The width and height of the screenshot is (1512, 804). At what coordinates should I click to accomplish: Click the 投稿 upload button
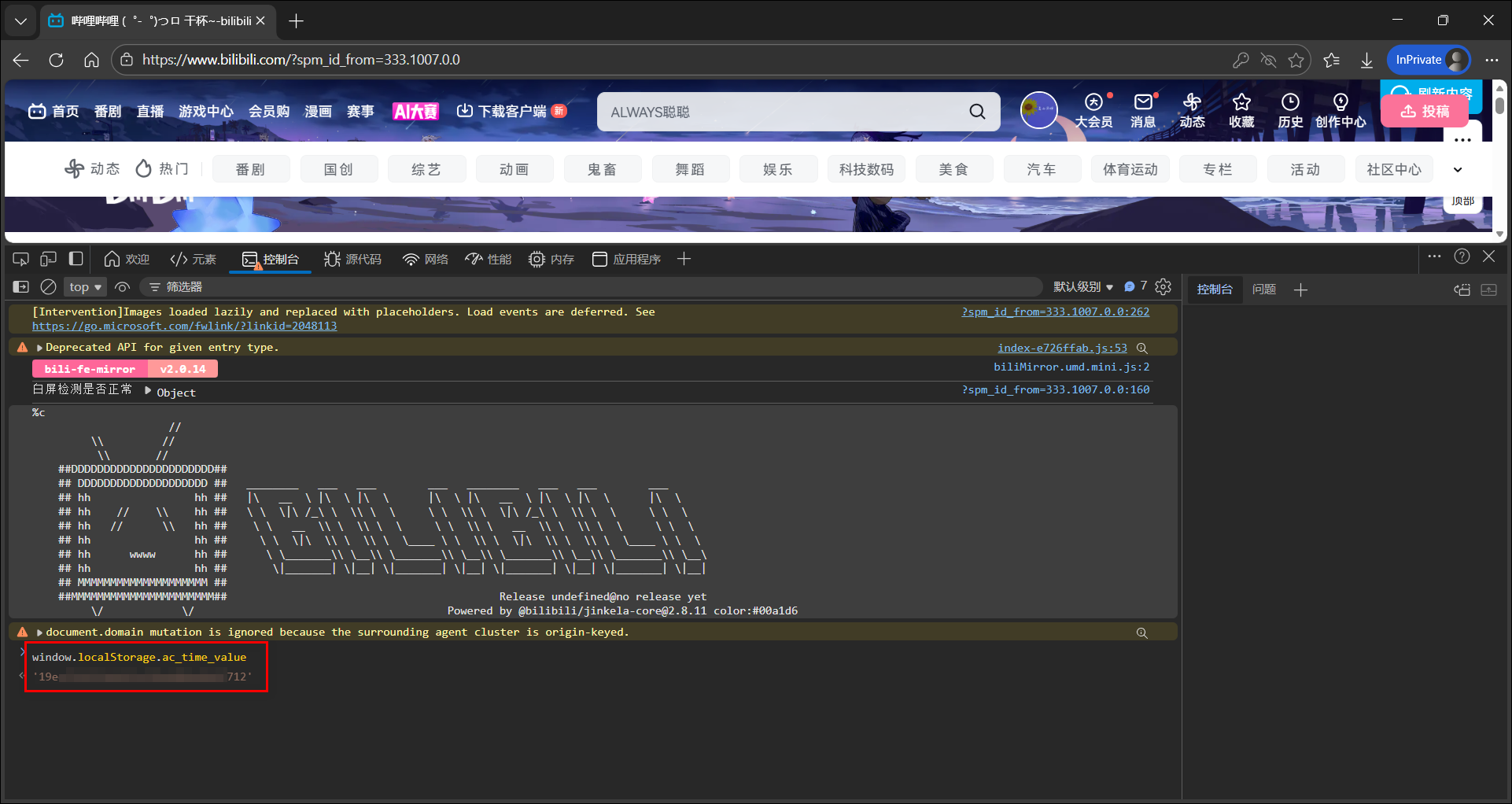coord(1425,112)
